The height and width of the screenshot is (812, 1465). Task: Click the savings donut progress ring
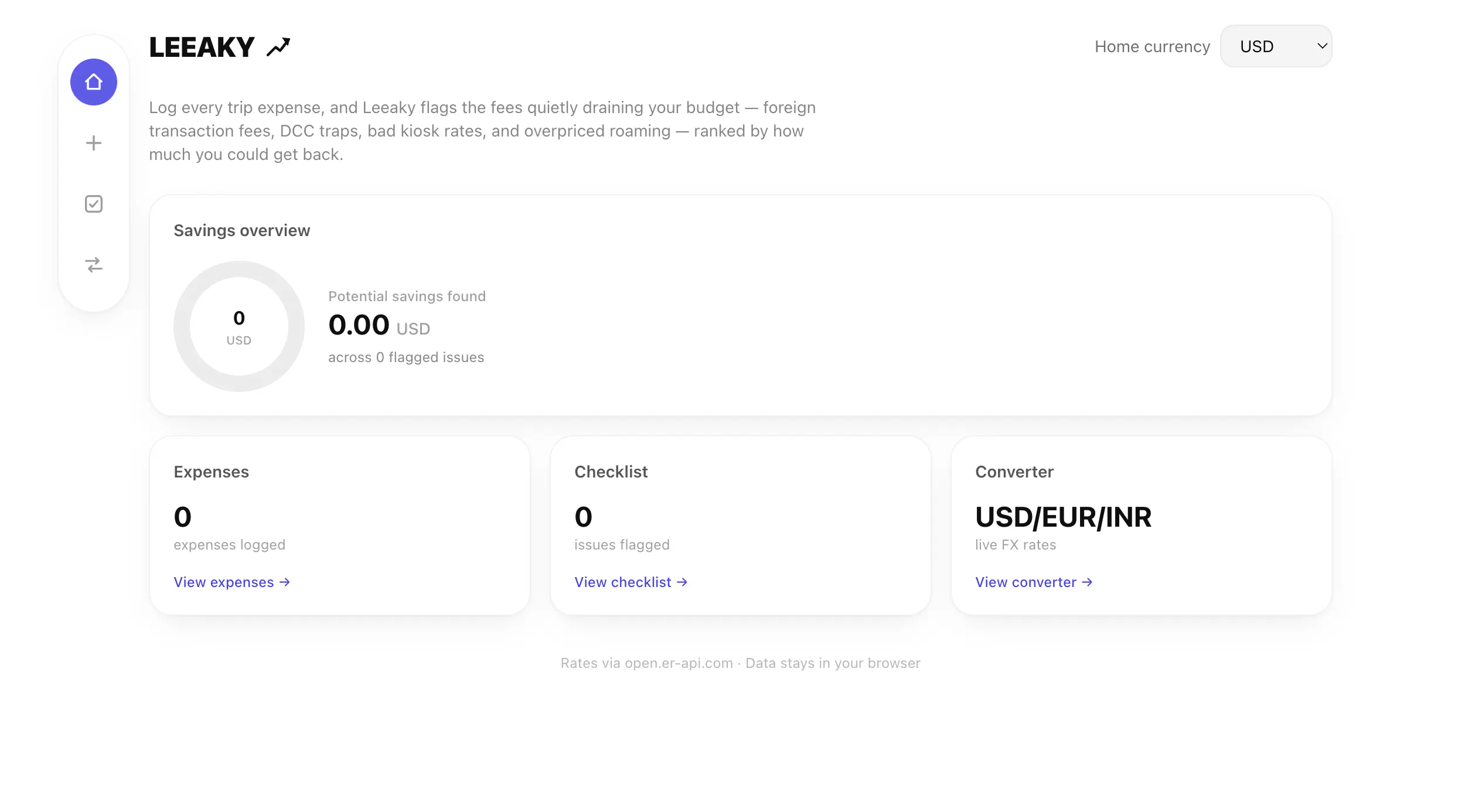pos(239,326)
